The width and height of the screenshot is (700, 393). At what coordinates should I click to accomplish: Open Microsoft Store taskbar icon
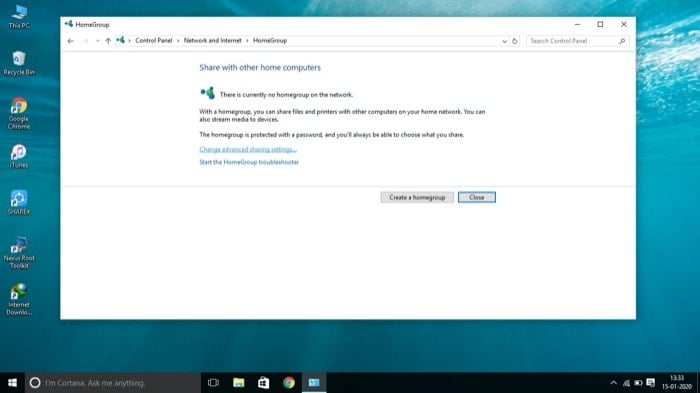click(264, 383)
